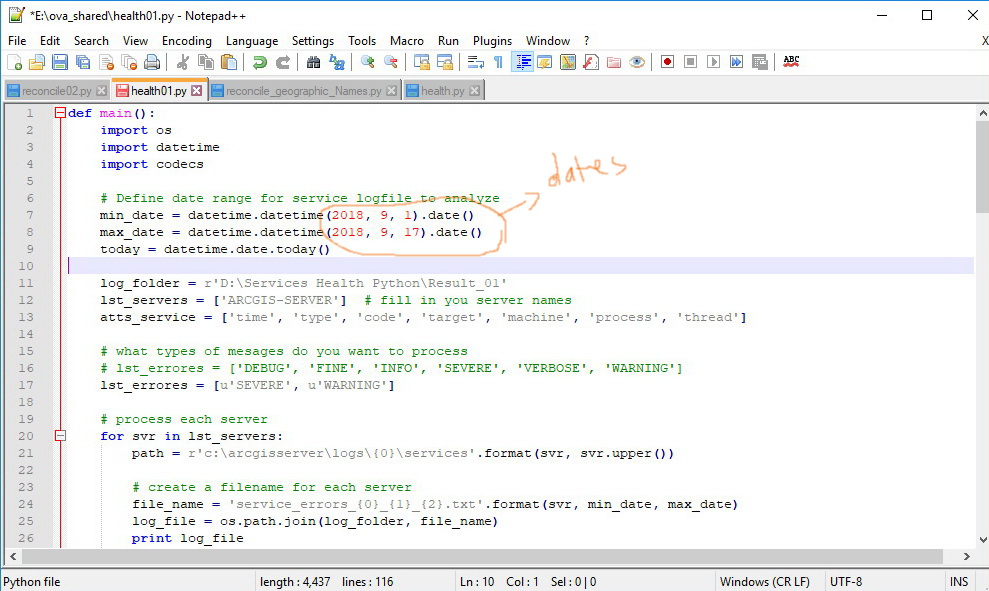Click the horizontal scrollbar thumb

483,556
